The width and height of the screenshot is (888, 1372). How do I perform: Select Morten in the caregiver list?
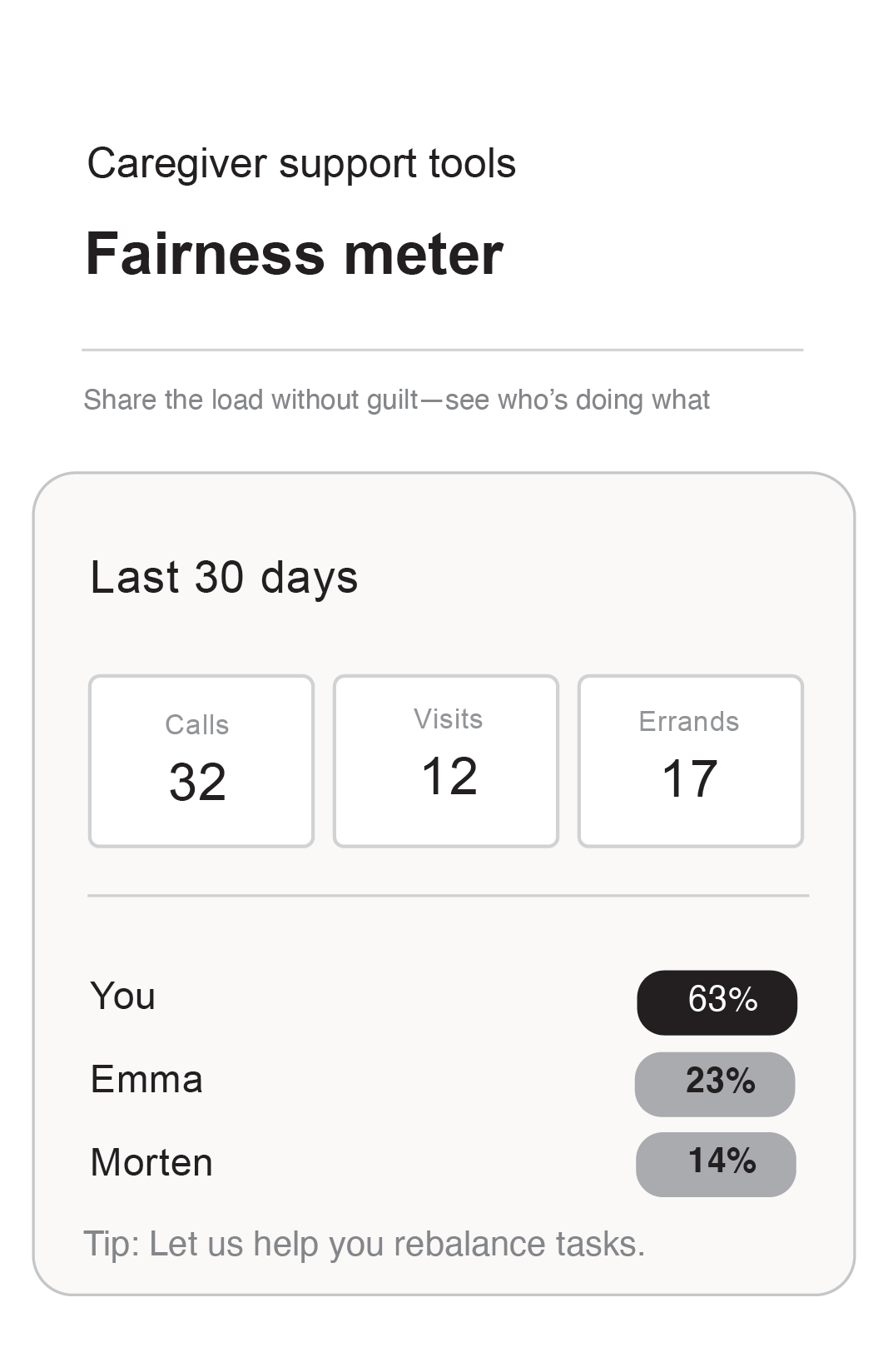[x=151, y=1162]
